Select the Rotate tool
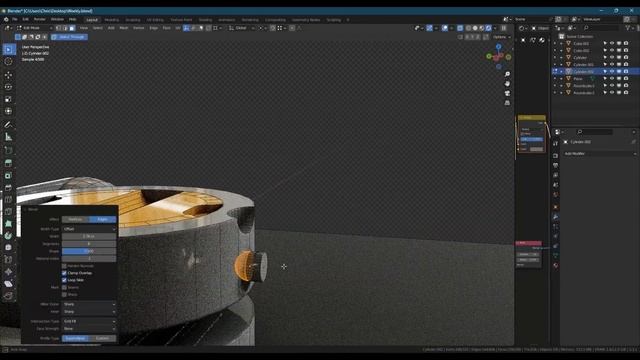 8,87
